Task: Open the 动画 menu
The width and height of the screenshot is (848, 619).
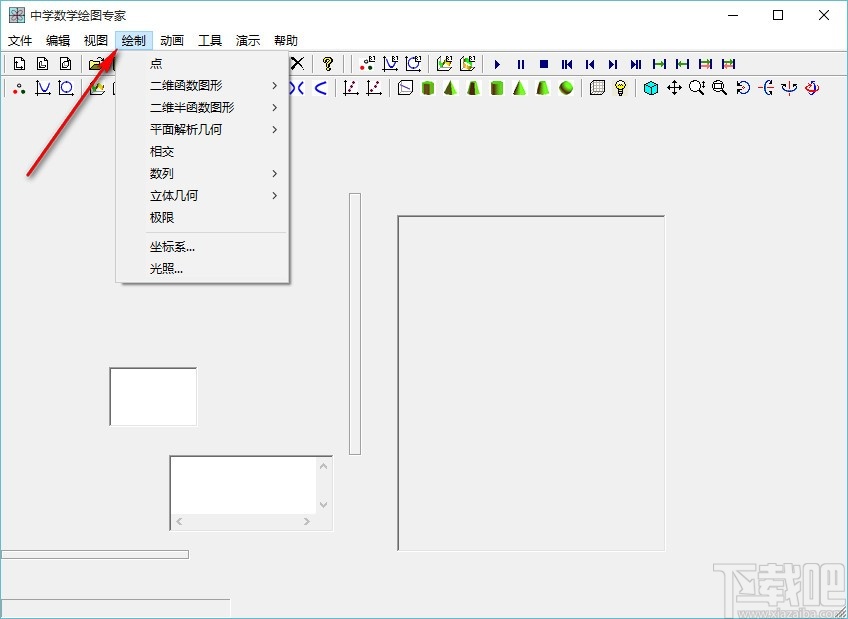Action: click(170, 40)
